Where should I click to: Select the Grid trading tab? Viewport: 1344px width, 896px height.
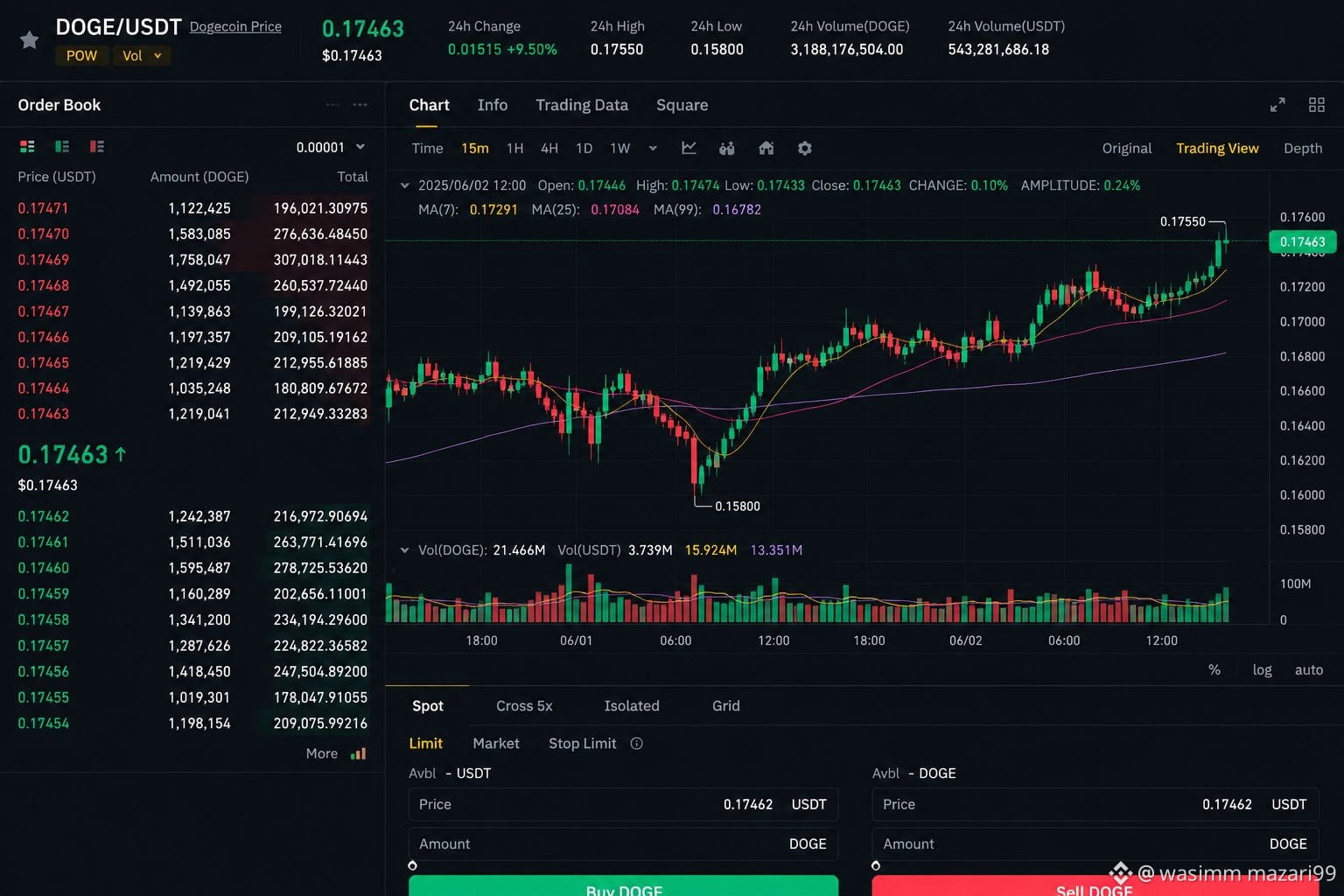[726, 706]
